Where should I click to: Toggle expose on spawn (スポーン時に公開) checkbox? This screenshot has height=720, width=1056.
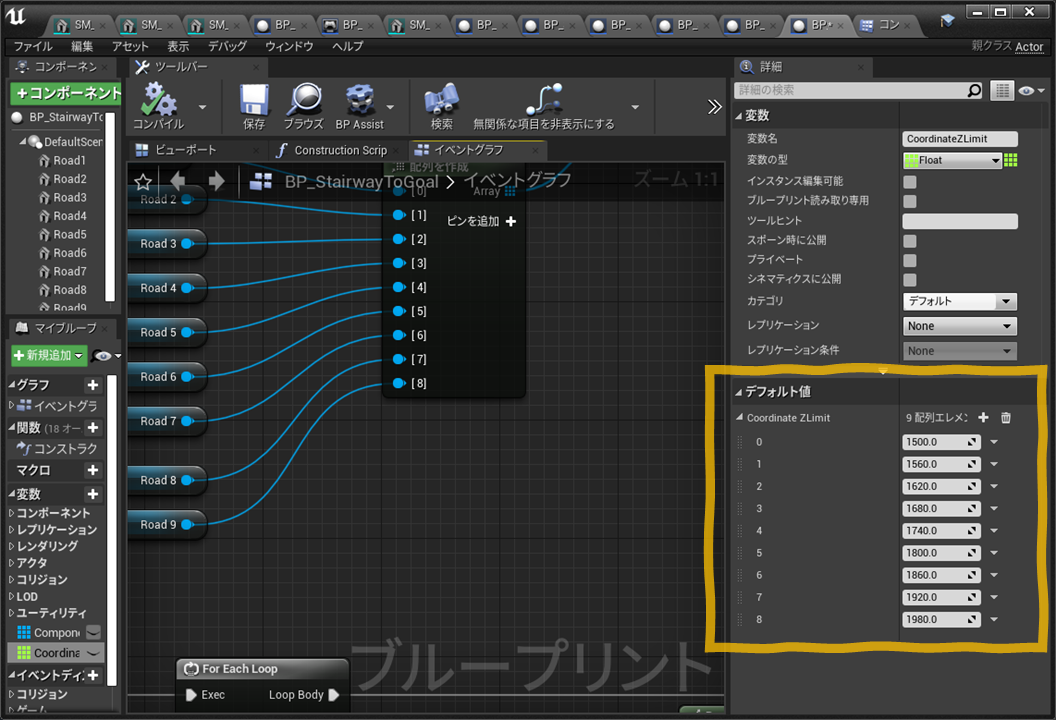click(x=910, y=241)
